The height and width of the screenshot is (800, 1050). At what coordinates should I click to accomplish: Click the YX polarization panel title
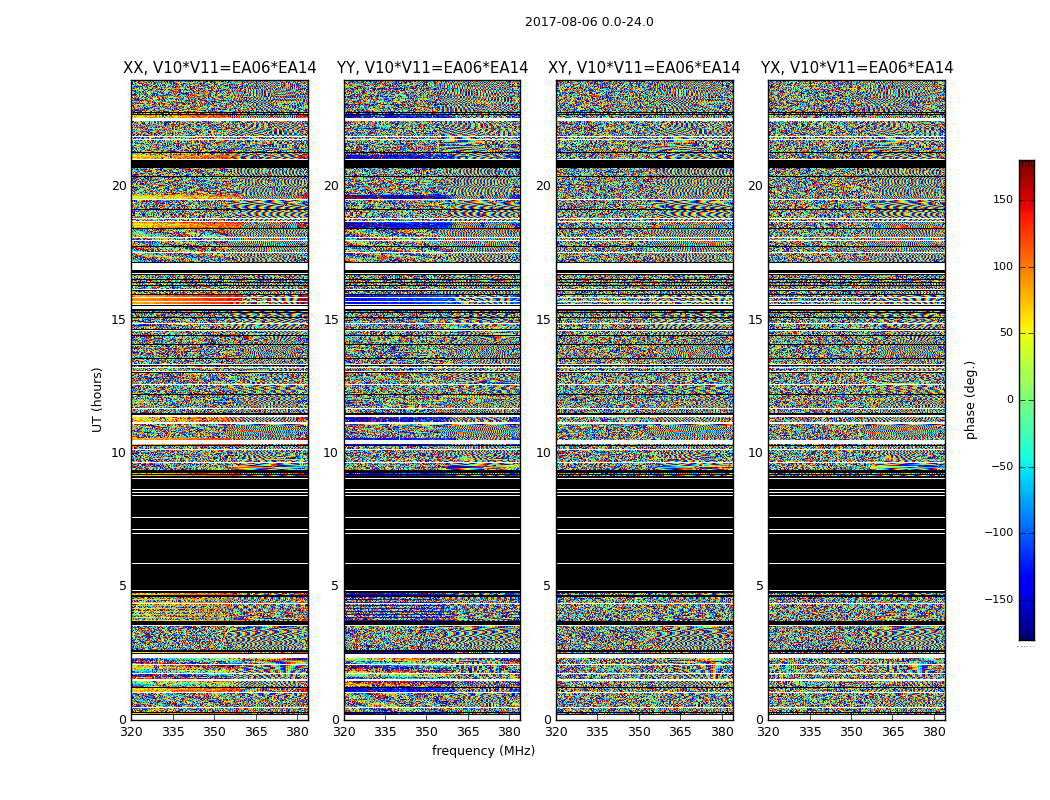pyautogui.click(x=856, y=68)
